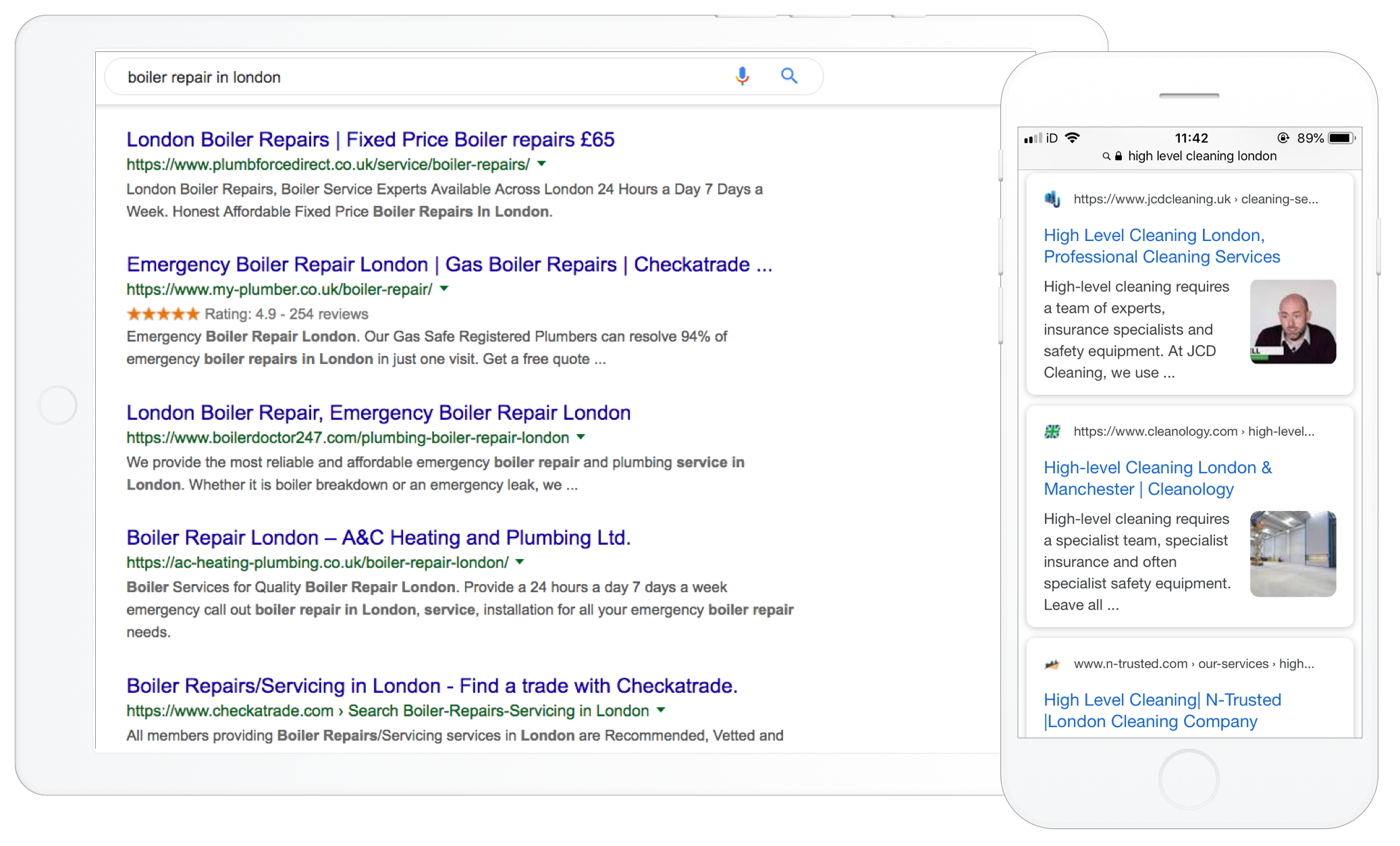This screenshot has height=846, width=1400.
Task: Expand dropdown arrow beside boilerdoctor247 URL
Action: coord(581,438)
